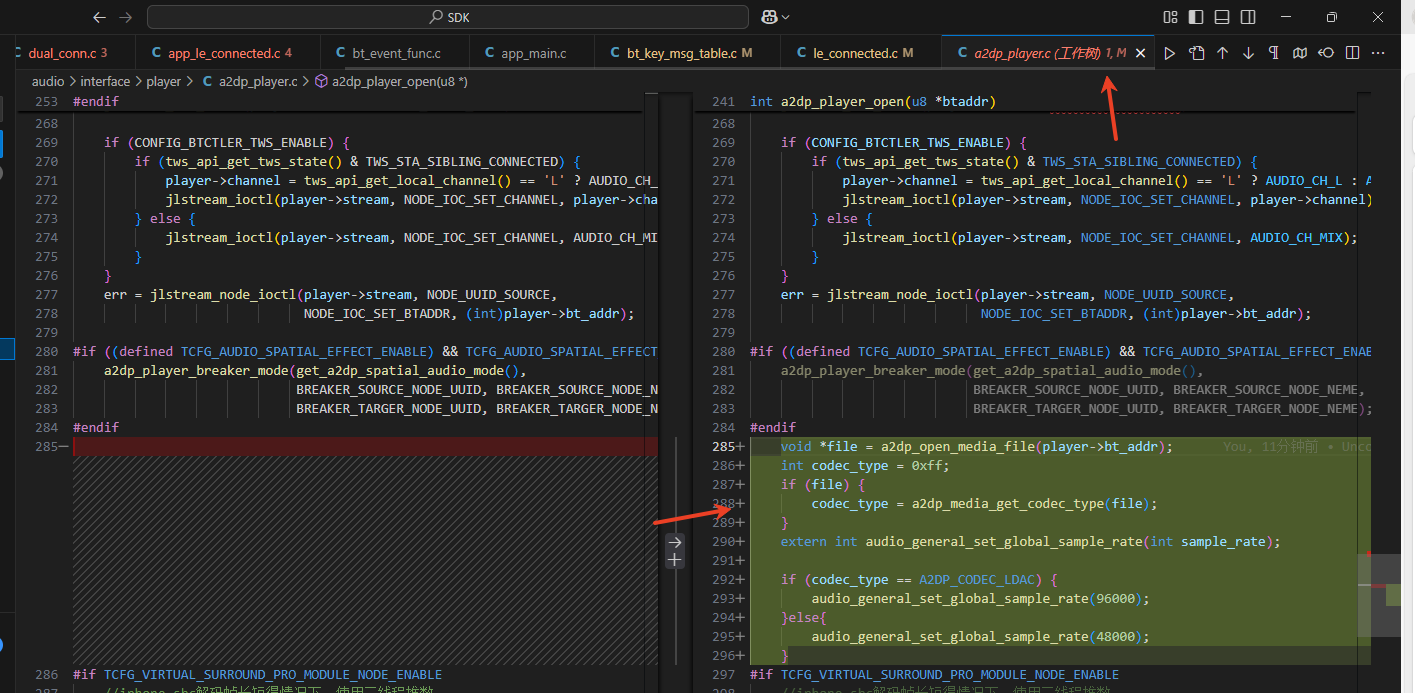Viewport: 1415px width, 693px height.
Task: Jump to previous change with up arrow
Action: (1222, 53)
